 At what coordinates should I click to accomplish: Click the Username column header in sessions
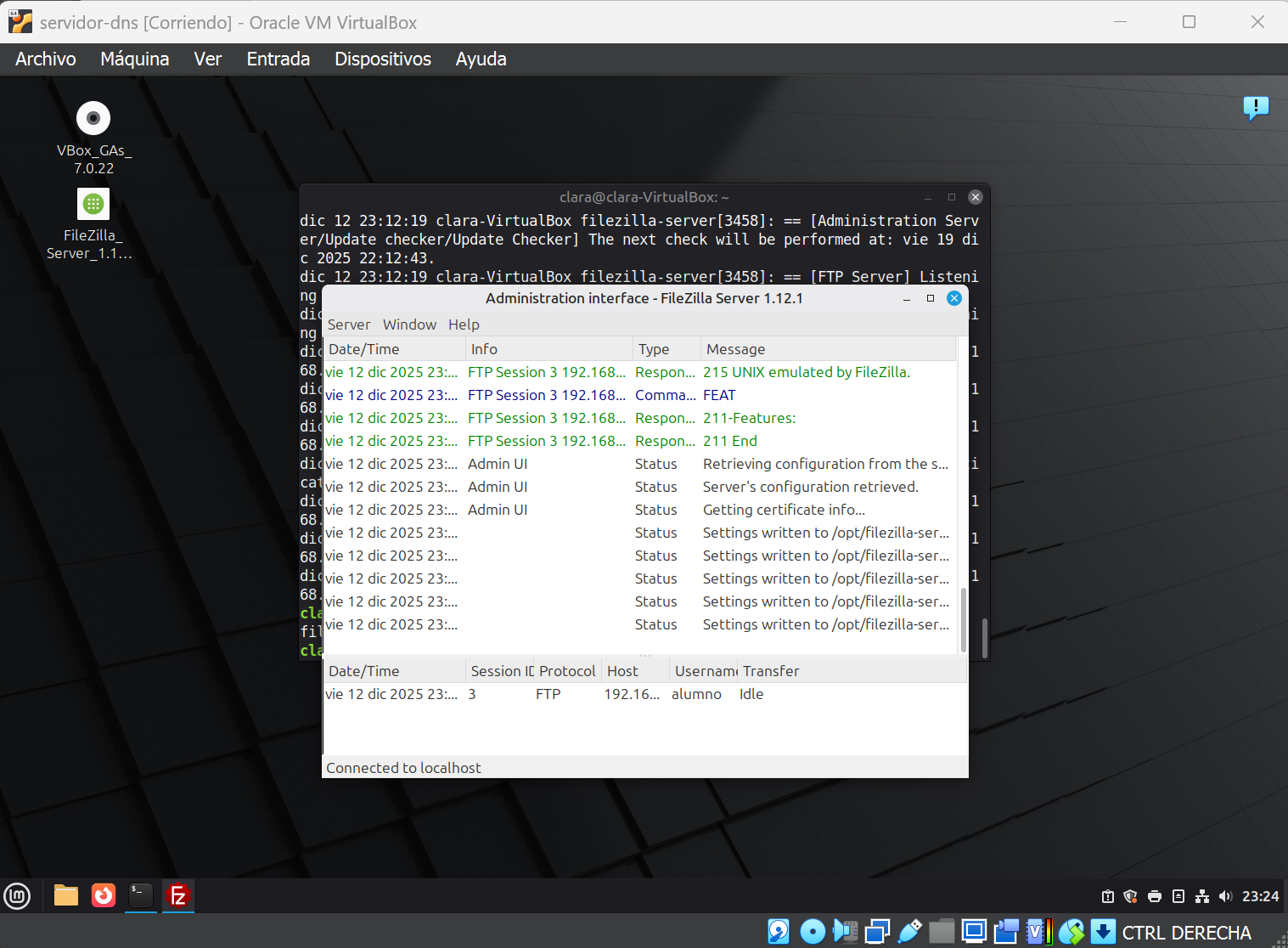tap(705, 671)
